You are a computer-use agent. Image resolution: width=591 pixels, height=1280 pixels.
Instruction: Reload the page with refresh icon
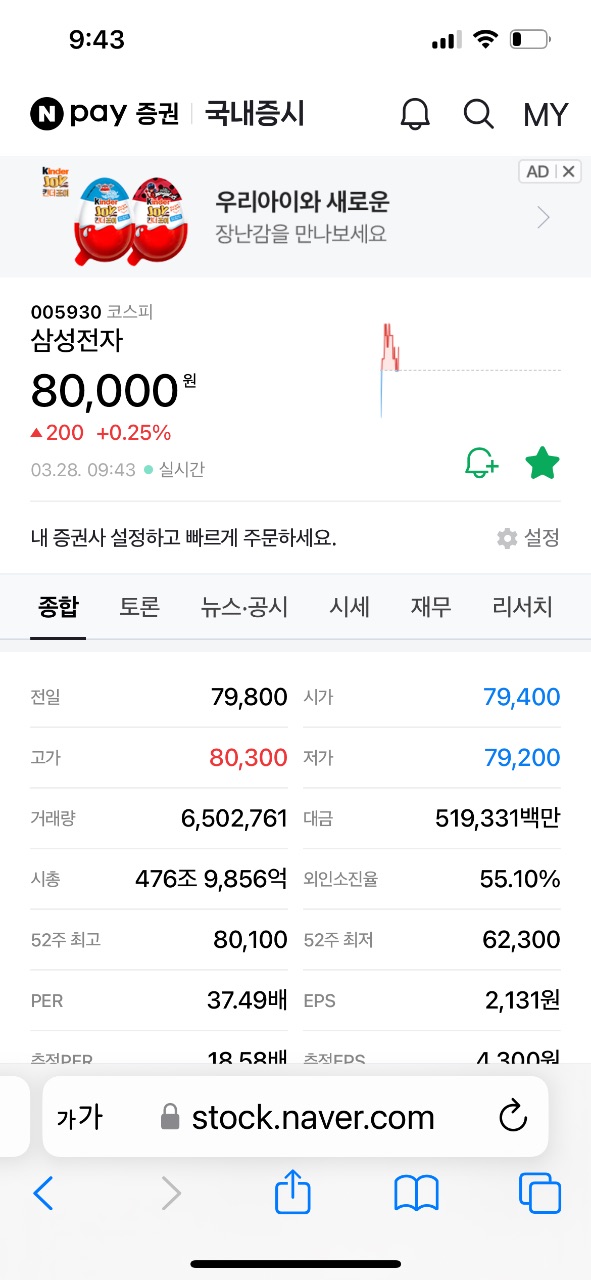(512, 1117)
